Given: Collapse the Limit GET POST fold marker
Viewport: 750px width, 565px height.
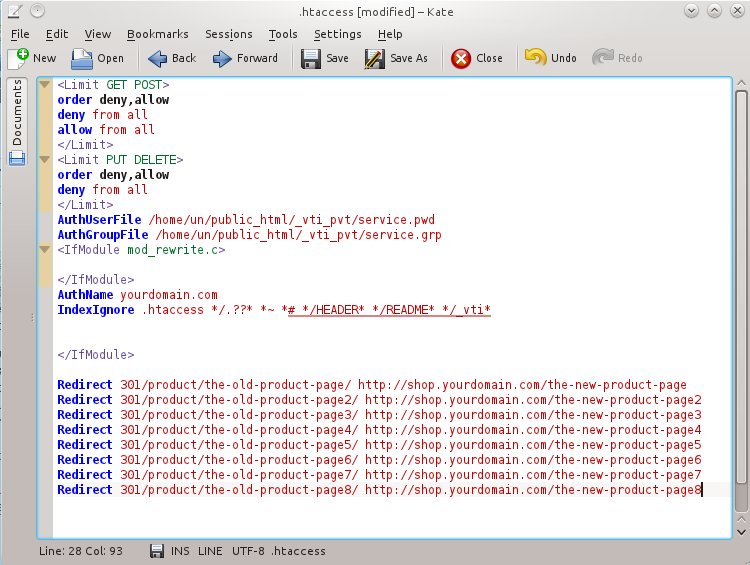Looking at the screenshot, I should coord(44,85).
